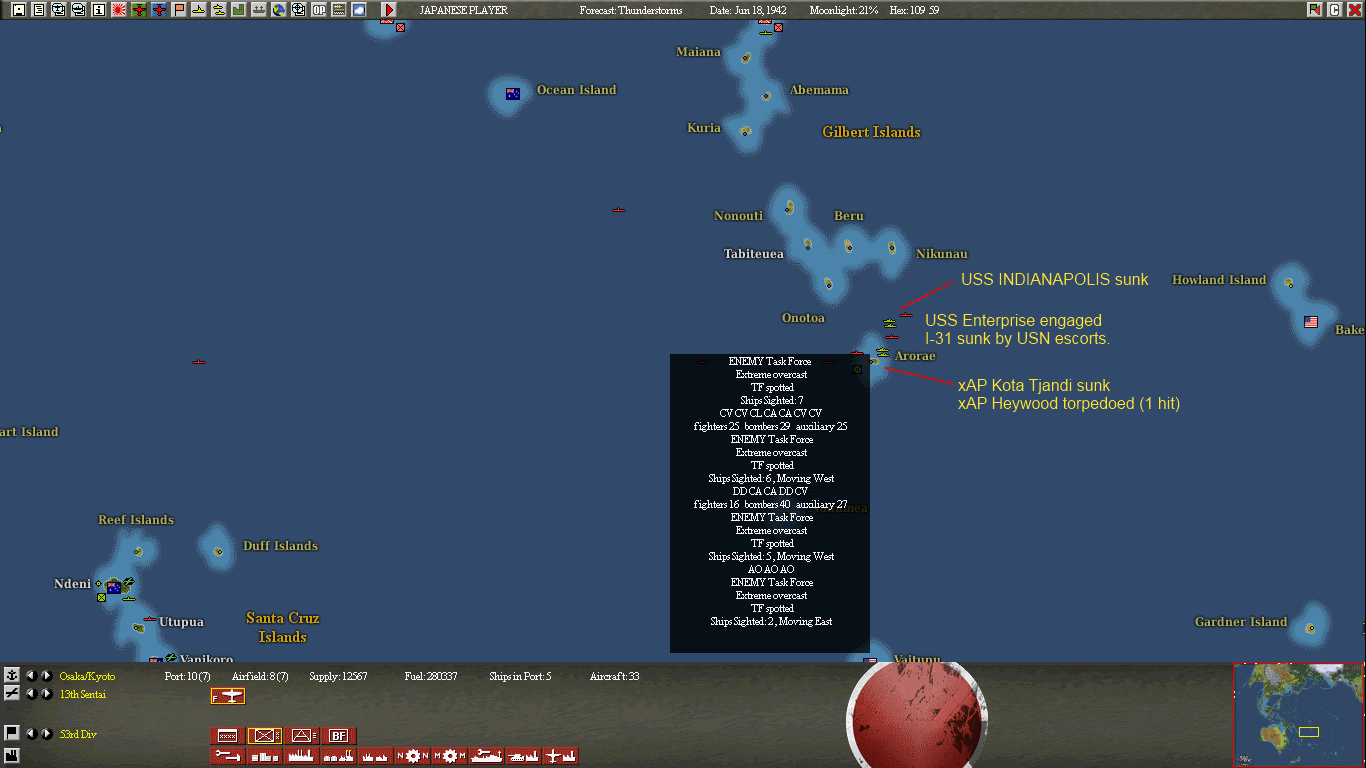Click the 'N' gear industry button
The image size is (1366, 768).
point(413,756)
